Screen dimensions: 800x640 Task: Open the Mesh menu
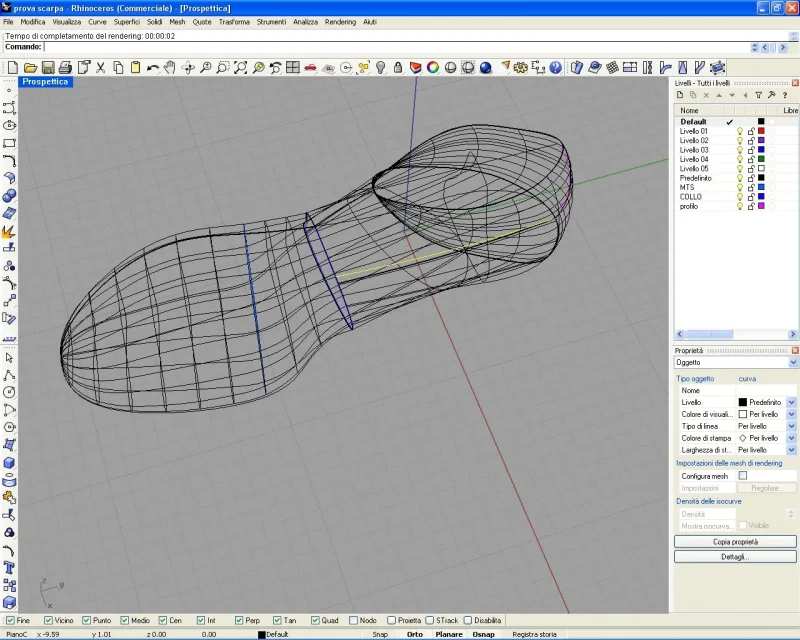pyautogui.click(x=177, y=22)
